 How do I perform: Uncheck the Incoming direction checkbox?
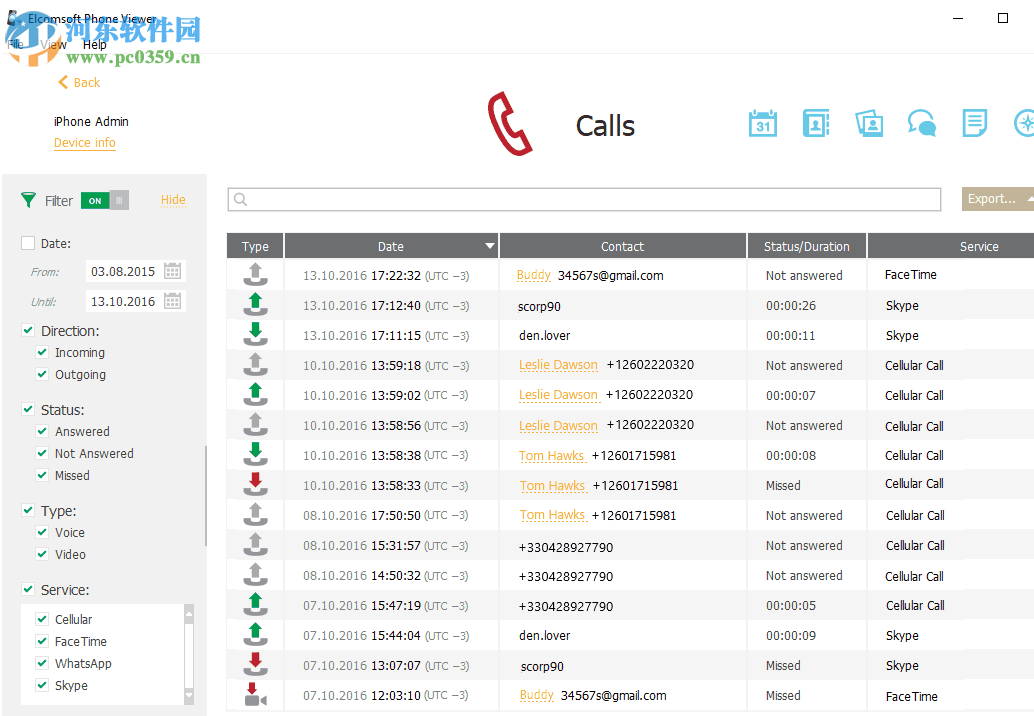coord(42,352)
